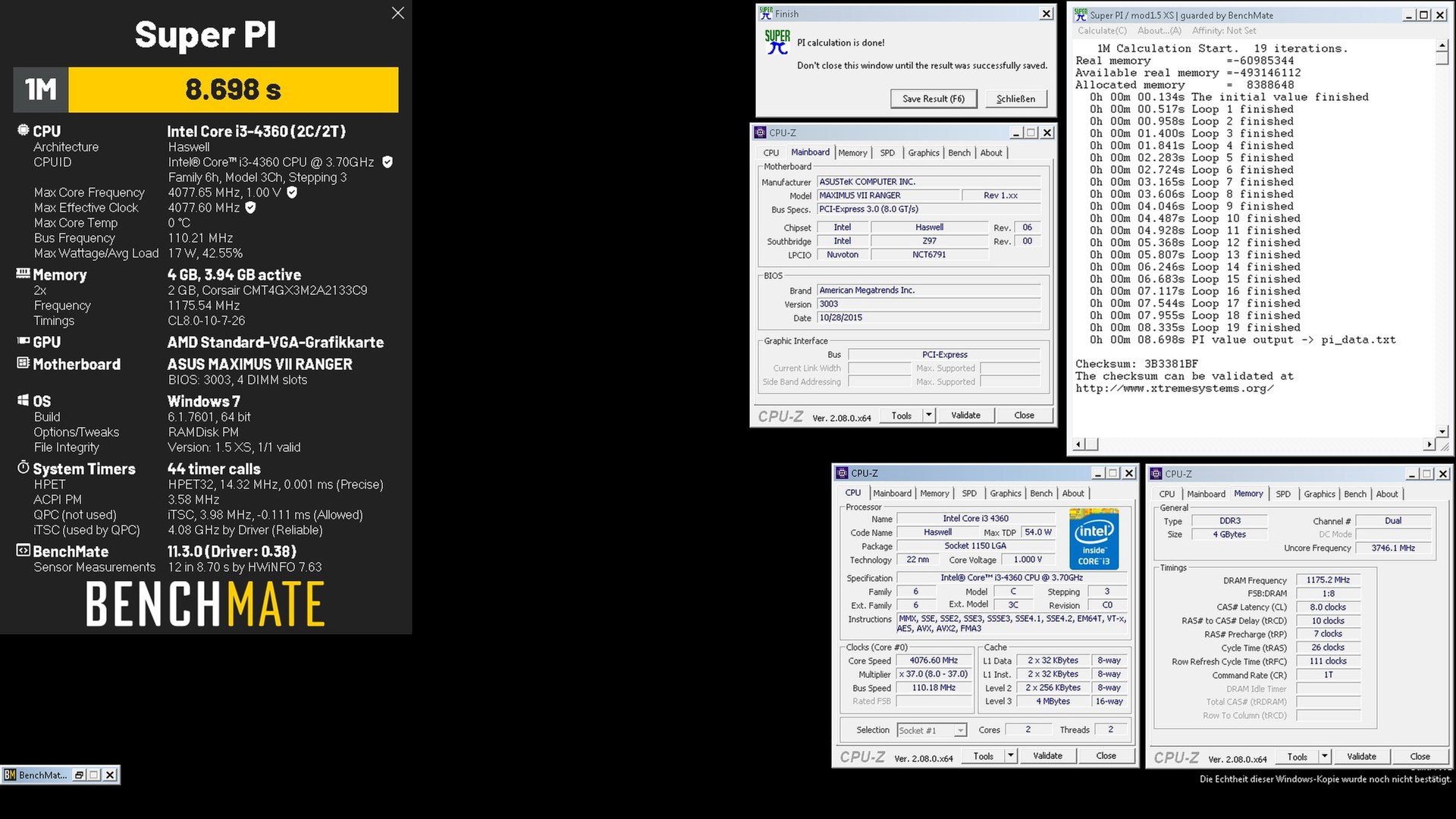This screenshot has height=819, width=1456.
Task: Open Calculate menu in Super PI
Action: click(1102, 31)
